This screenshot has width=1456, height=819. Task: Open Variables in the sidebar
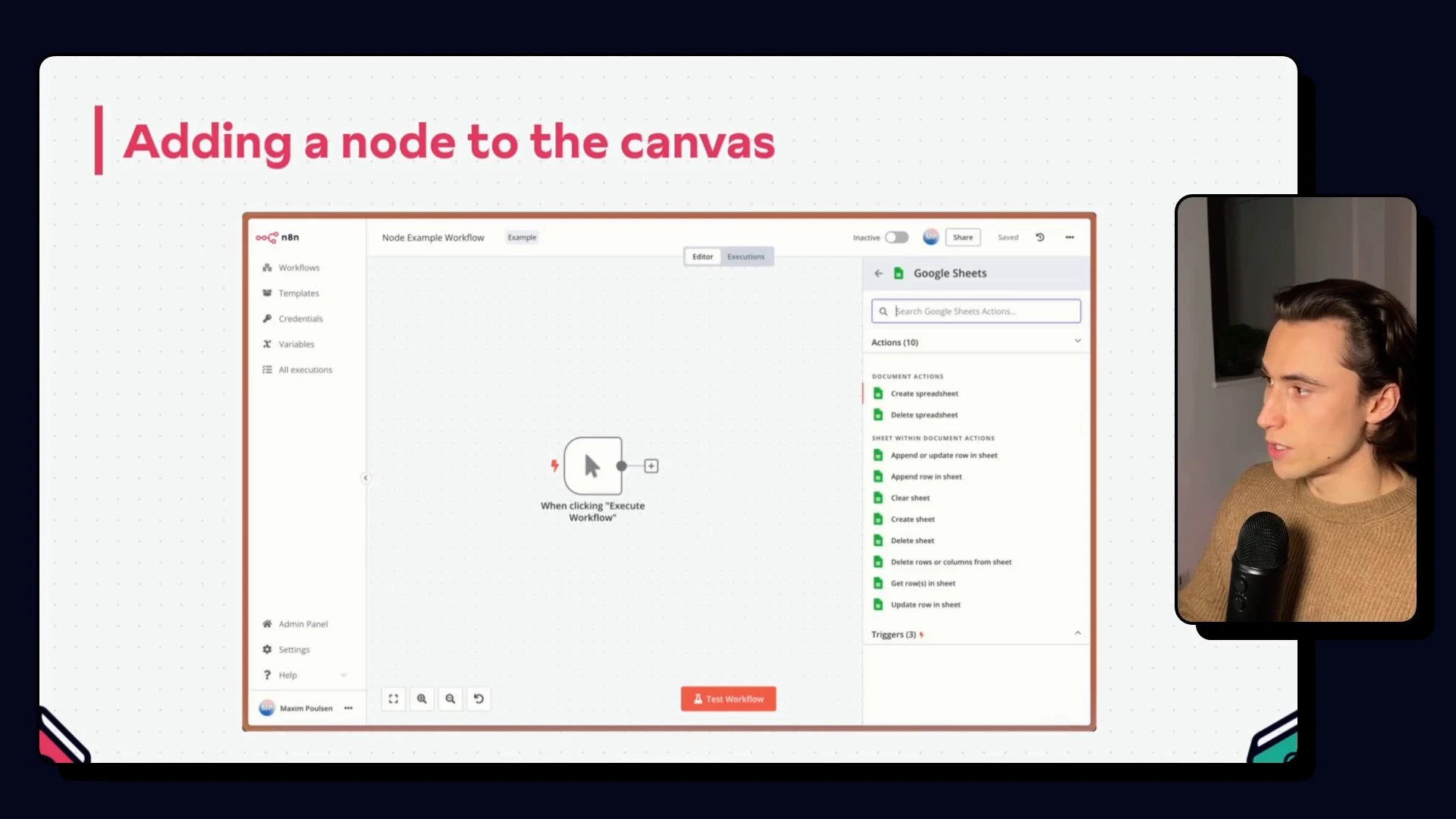pos(288,344)
